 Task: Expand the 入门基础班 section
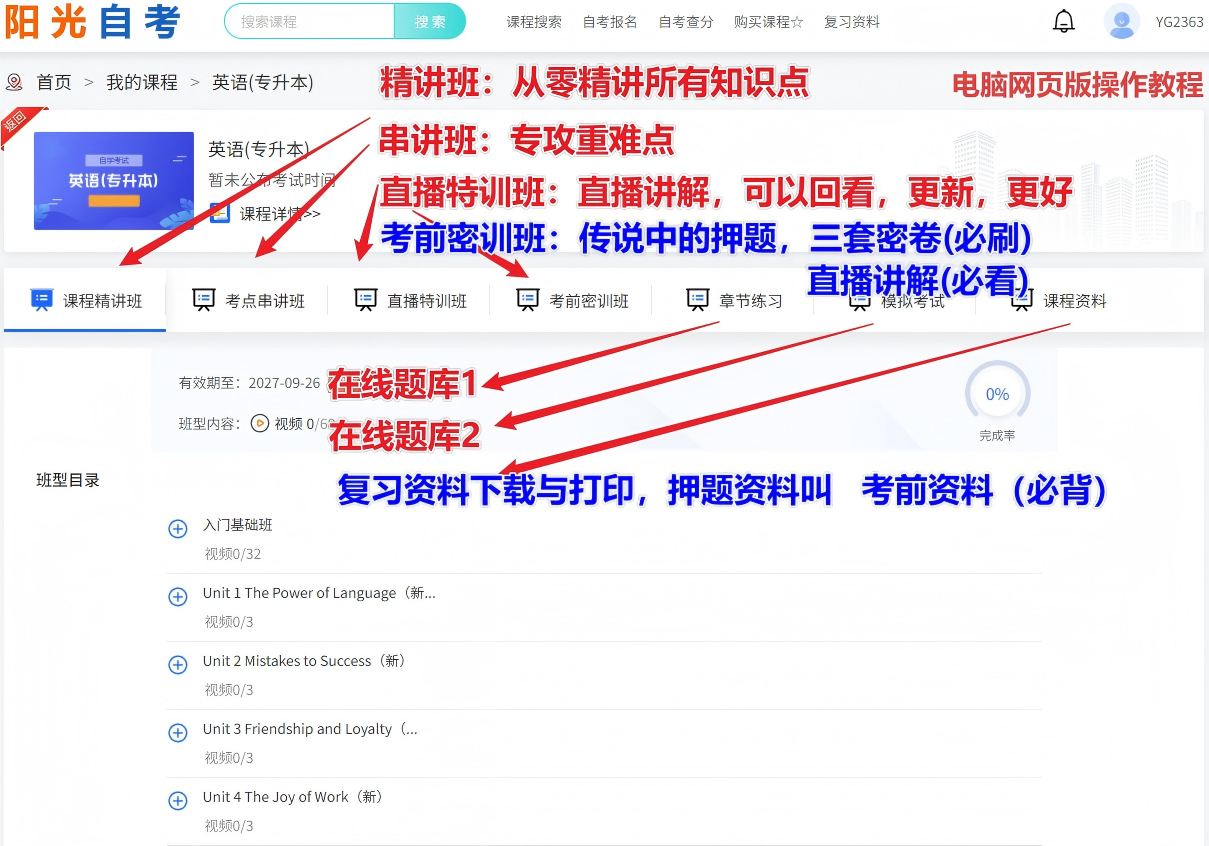(178, 529)
